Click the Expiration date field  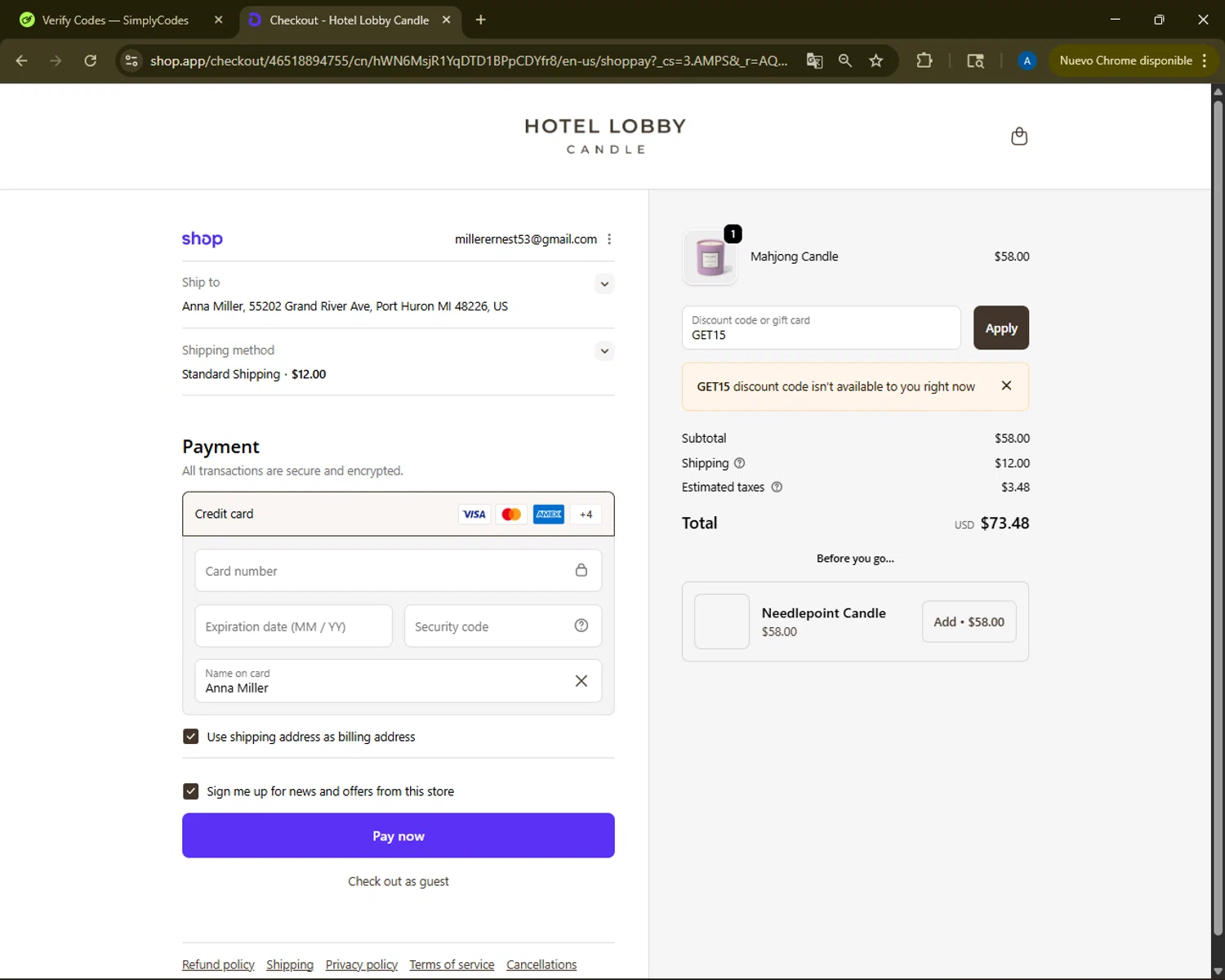tap(294, 626)
